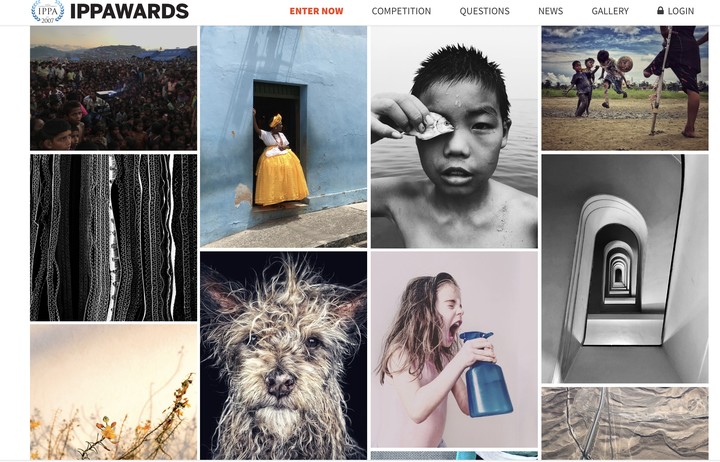Select the NEWS menu item
Screen dimensions: 720x462
551,11
